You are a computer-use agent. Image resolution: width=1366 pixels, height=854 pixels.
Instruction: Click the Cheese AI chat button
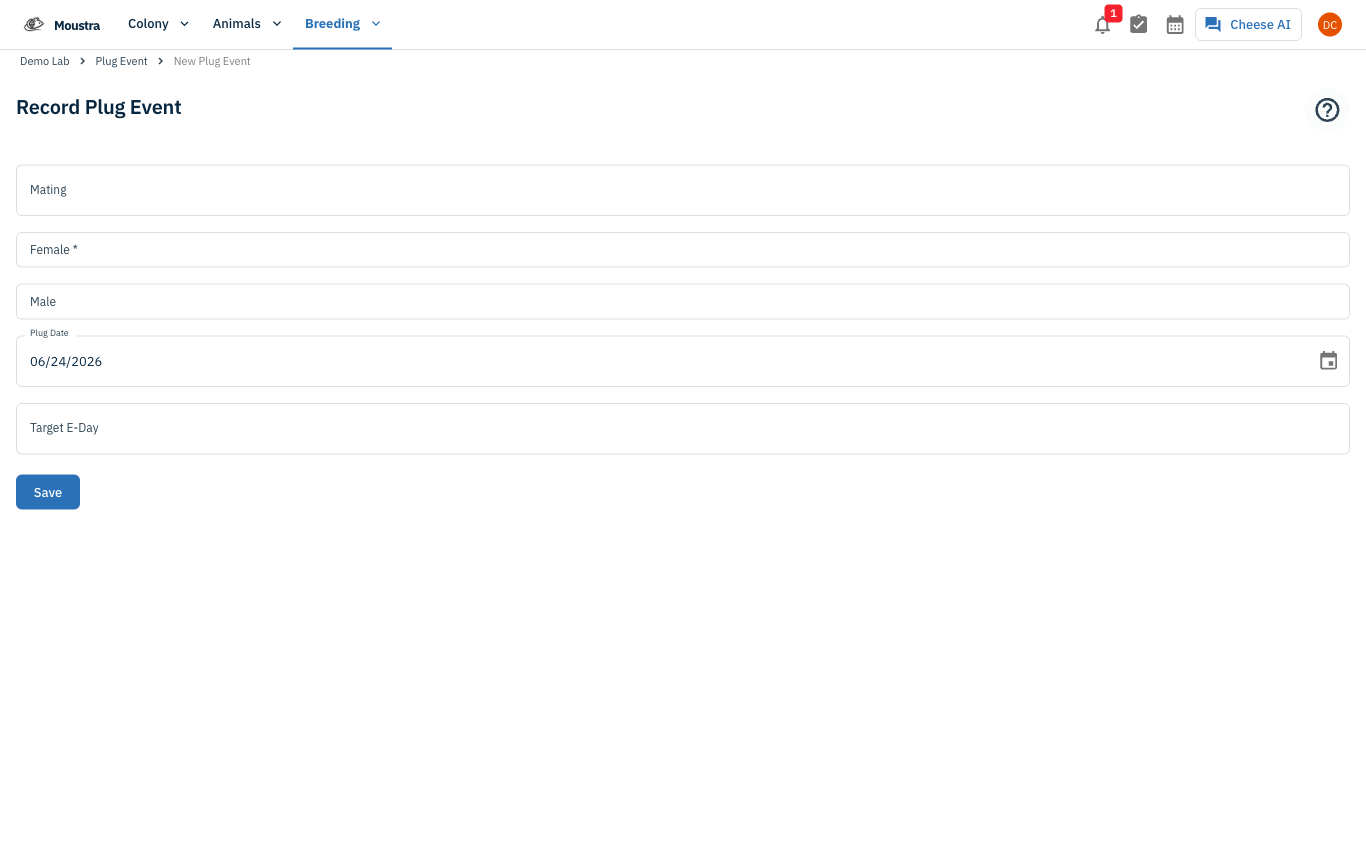[1248, 24]
